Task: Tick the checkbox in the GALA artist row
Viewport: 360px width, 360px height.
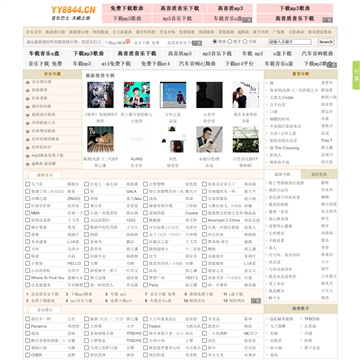Action: tap(86, 191)
